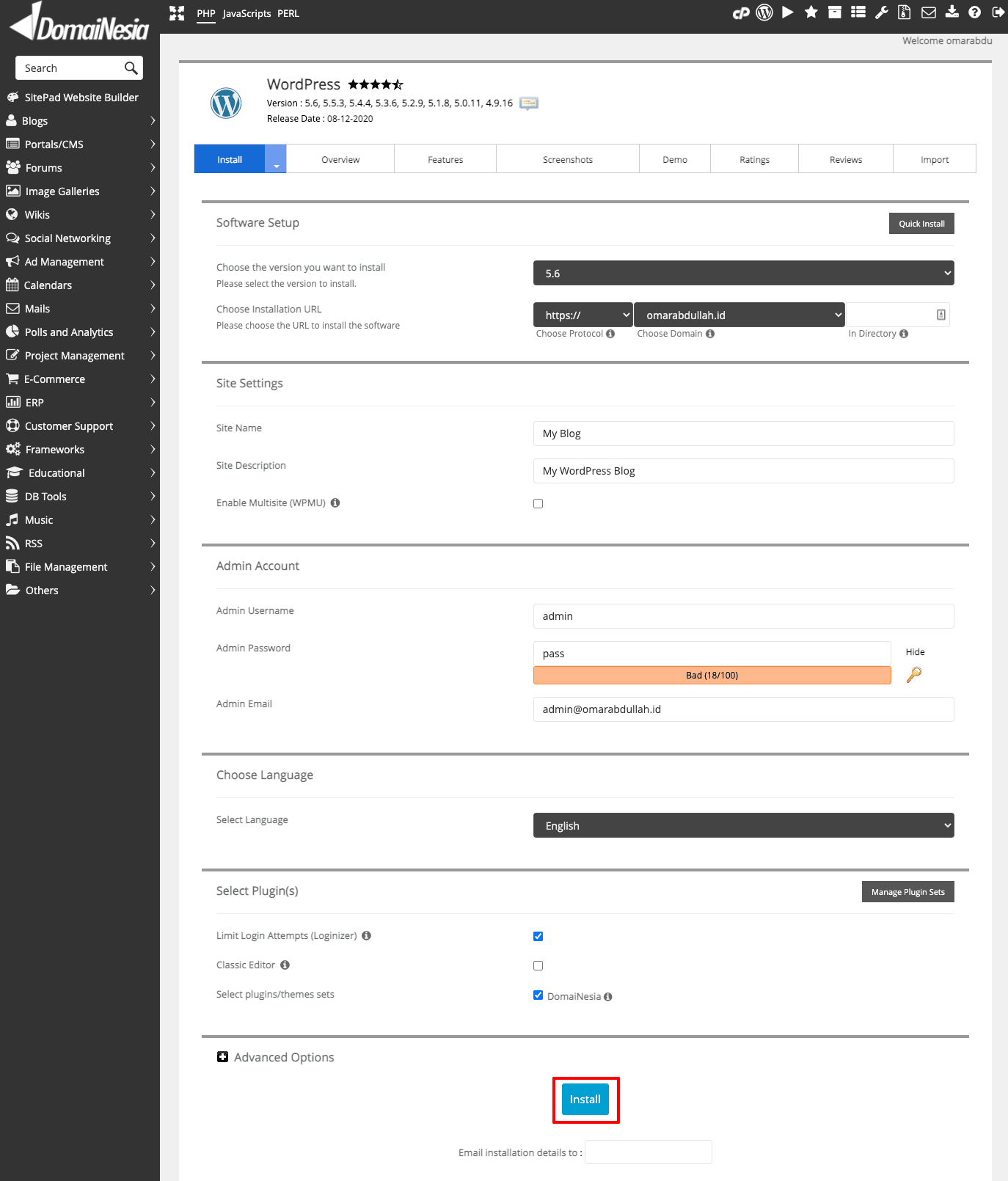Switch to the Screenshots tab

point(567,160)
